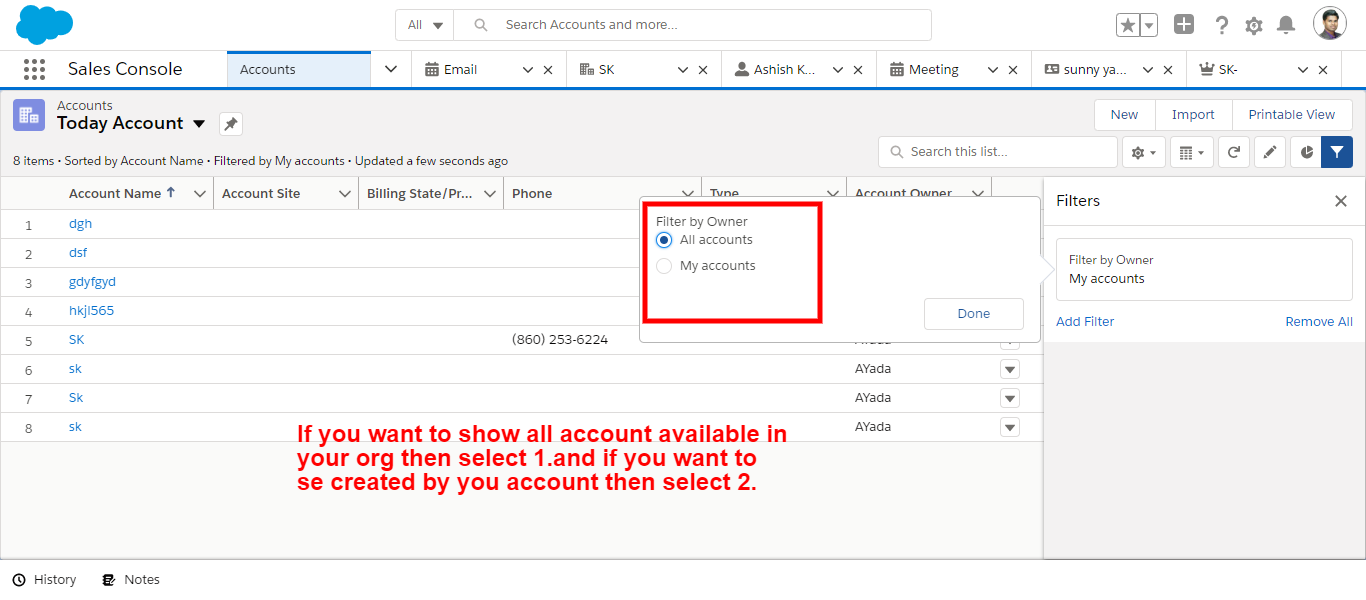This screenshot has width=1366, height=600.
Task: Pin the Today Account list view
Action: click(231, 124)
